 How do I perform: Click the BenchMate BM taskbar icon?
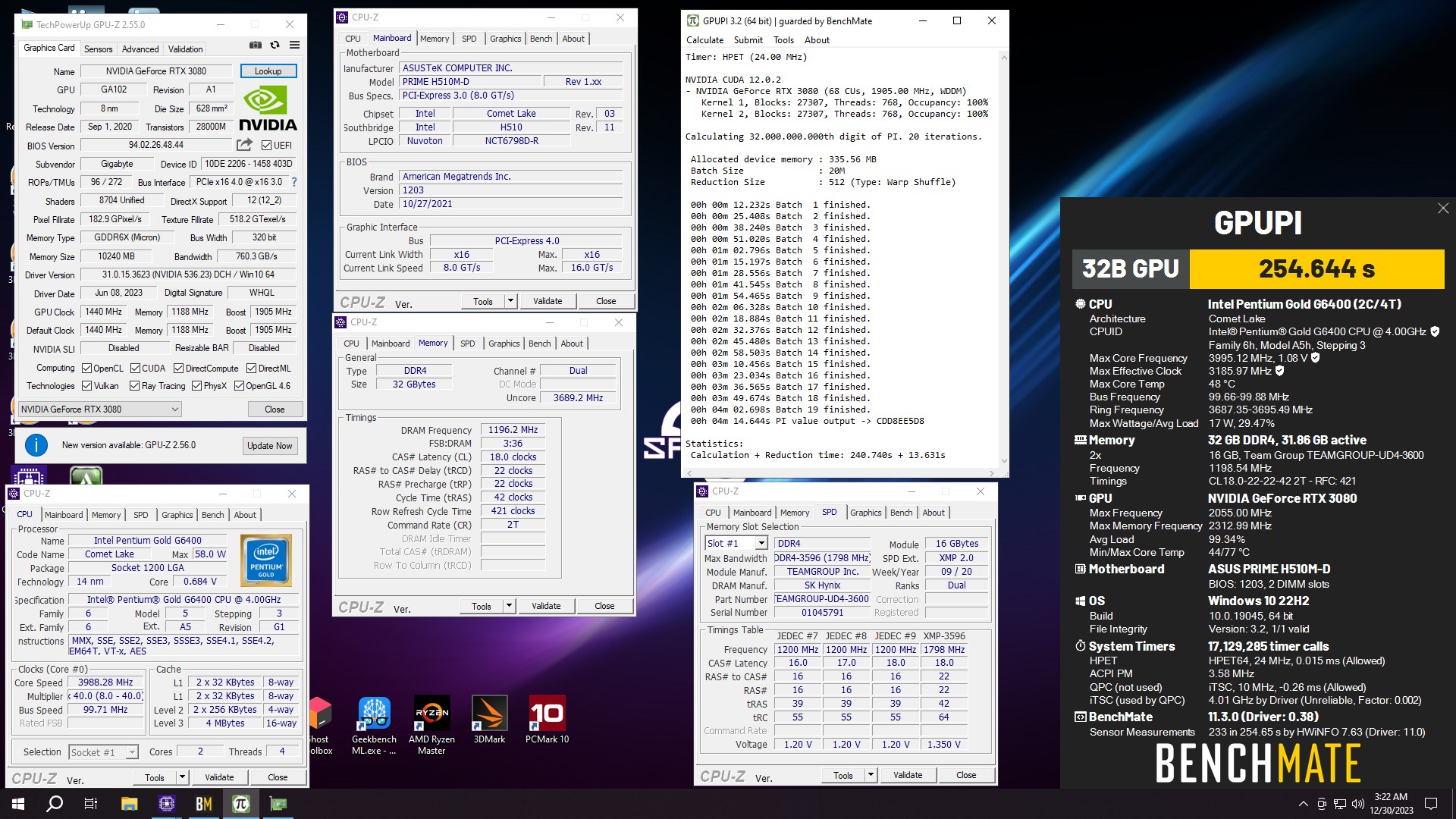pos(204,804)
